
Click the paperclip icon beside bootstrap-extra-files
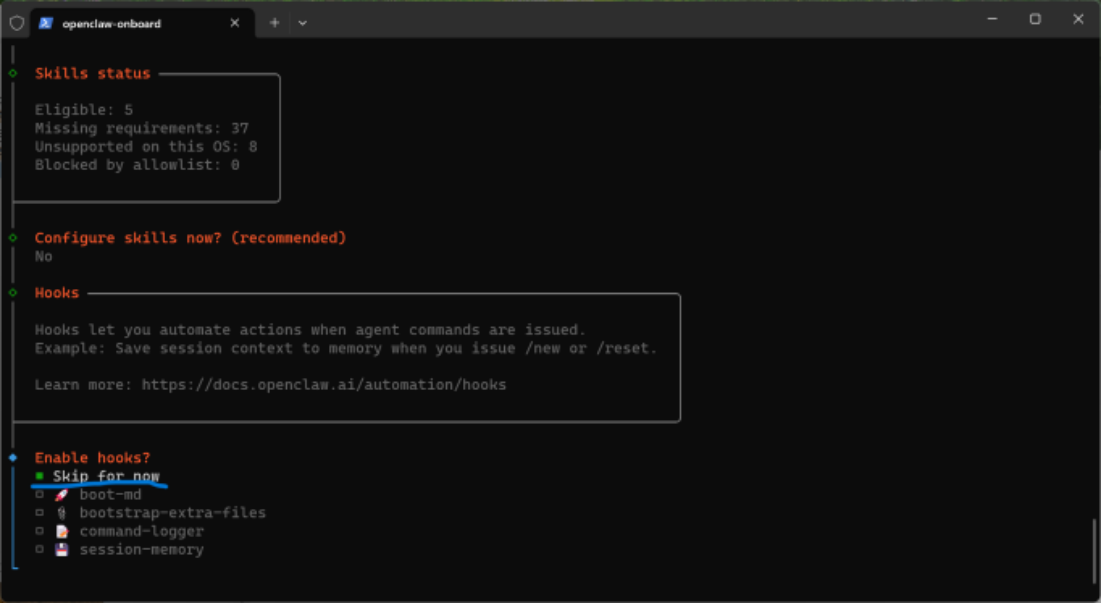coord(62,513)
